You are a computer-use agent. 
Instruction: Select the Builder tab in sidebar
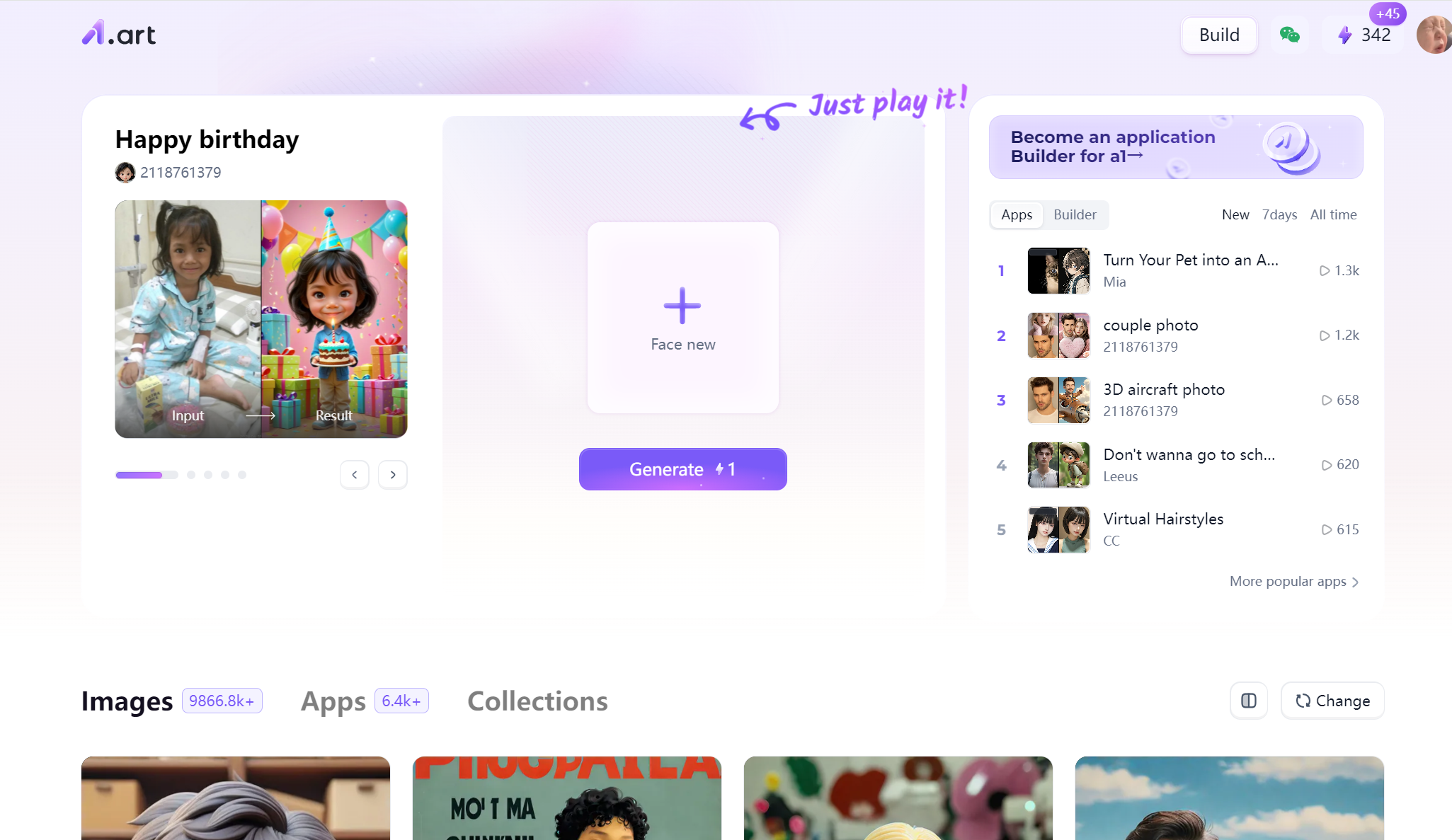tap(1075, 214)
